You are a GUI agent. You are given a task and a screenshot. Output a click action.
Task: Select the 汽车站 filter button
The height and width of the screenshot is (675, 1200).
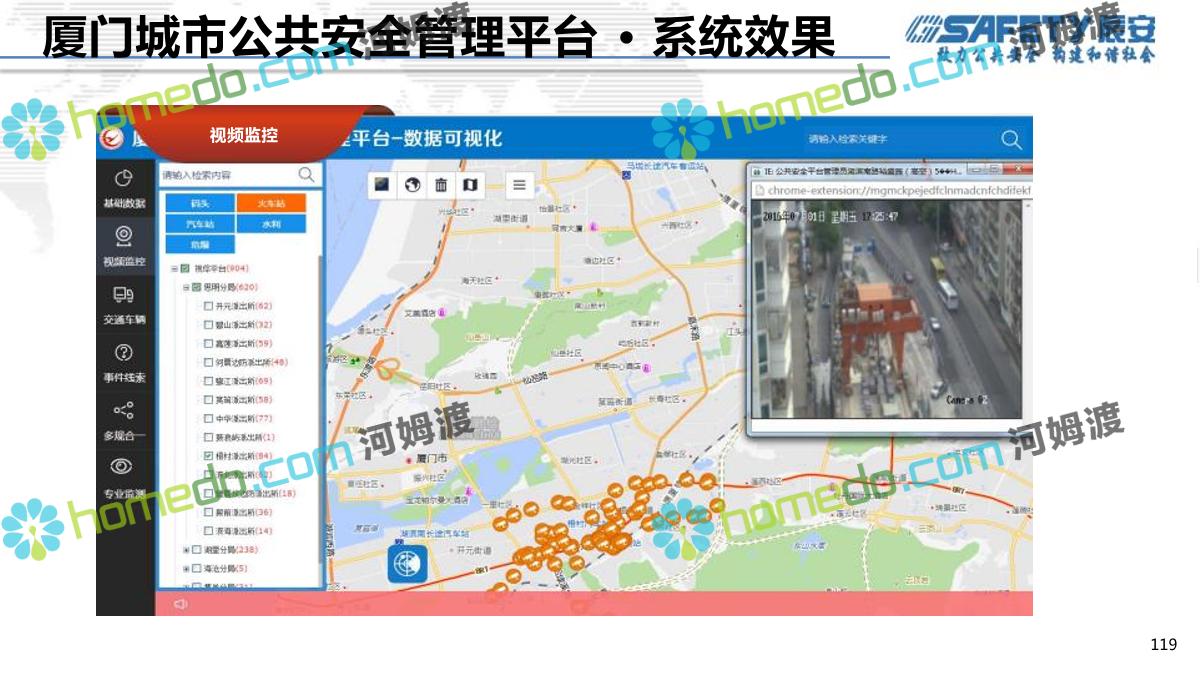point(202,224)
